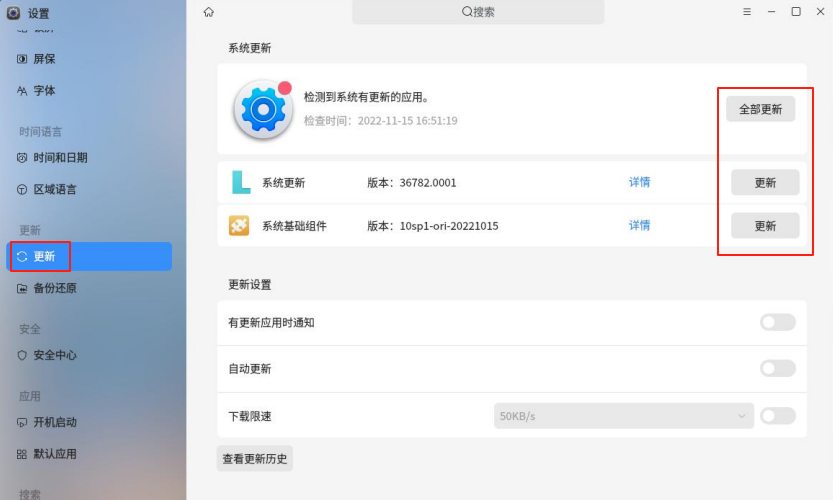
Task: Open 字体 font settings in the sidebar
Action: click(44, 91)
